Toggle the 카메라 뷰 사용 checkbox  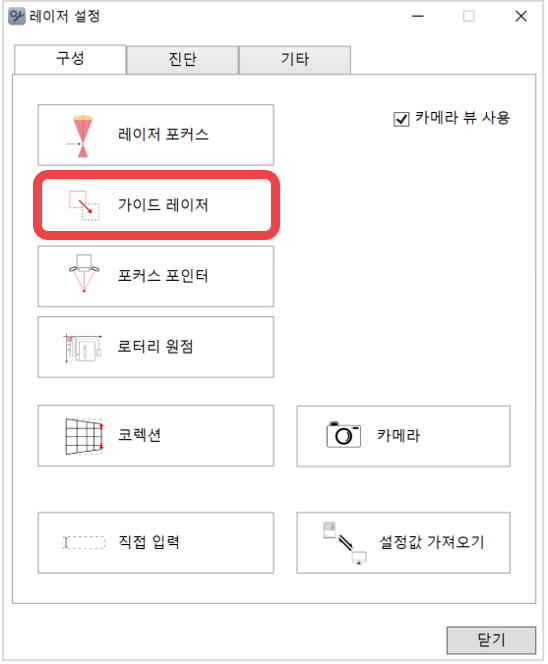pyautogui.click(x=401, y=119)
